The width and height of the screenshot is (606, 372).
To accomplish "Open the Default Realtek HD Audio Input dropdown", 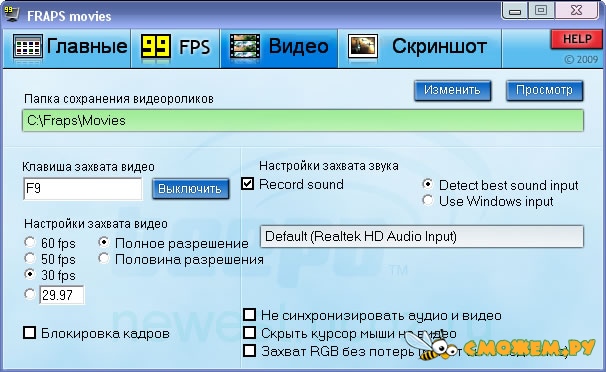I will tap(422, 236).
